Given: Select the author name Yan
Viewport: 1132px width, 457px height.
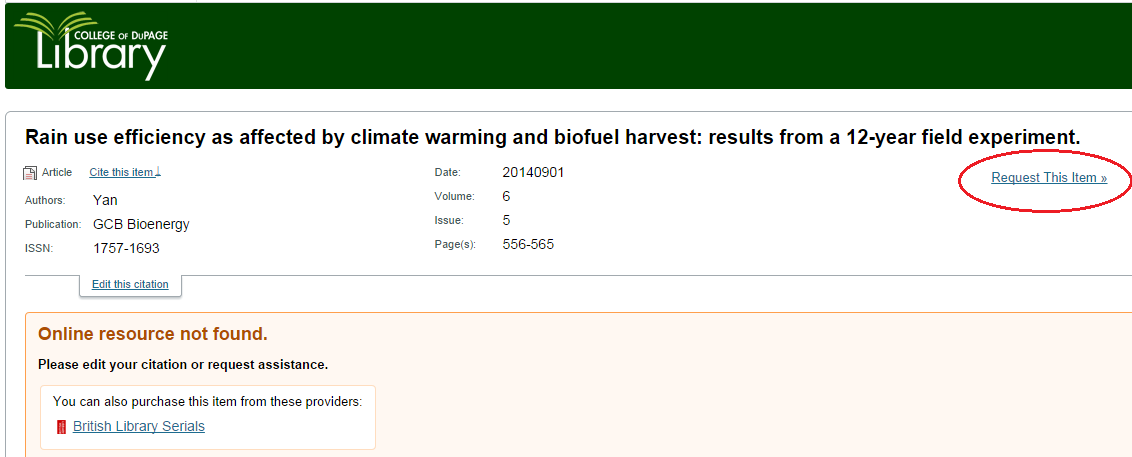Looking at the screenshot, I should (105, 200).
